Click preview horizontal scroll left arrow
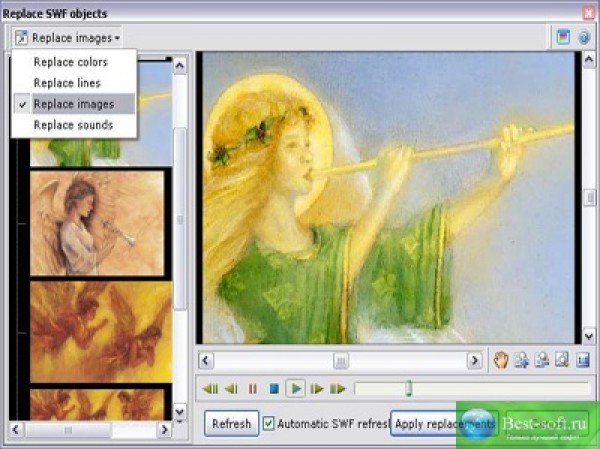 [x=206, y=360]
